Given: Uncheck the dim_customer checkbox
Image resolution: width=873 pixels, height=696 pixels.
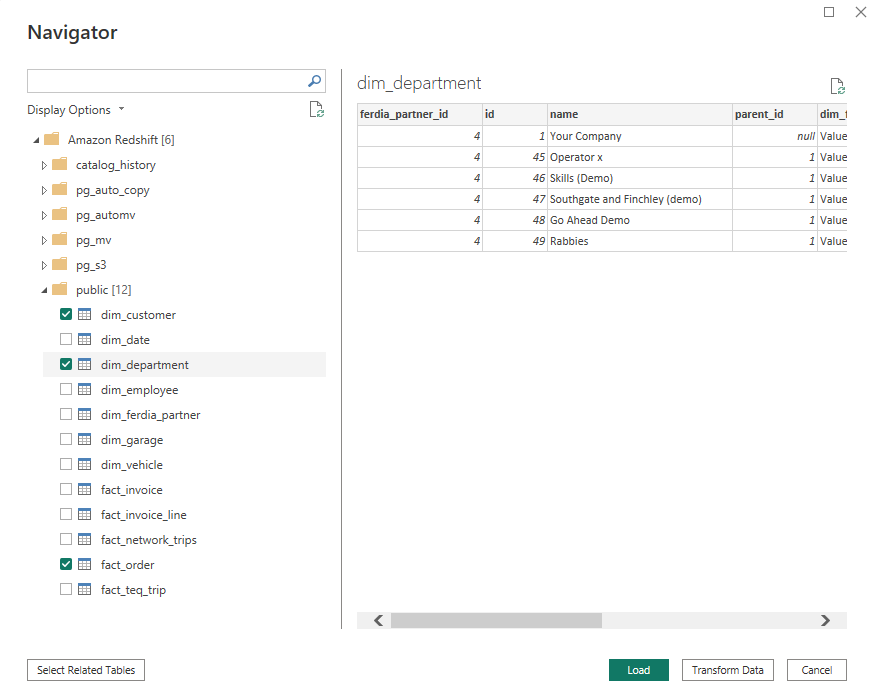Looking at the screenshot, I should 66,314.
